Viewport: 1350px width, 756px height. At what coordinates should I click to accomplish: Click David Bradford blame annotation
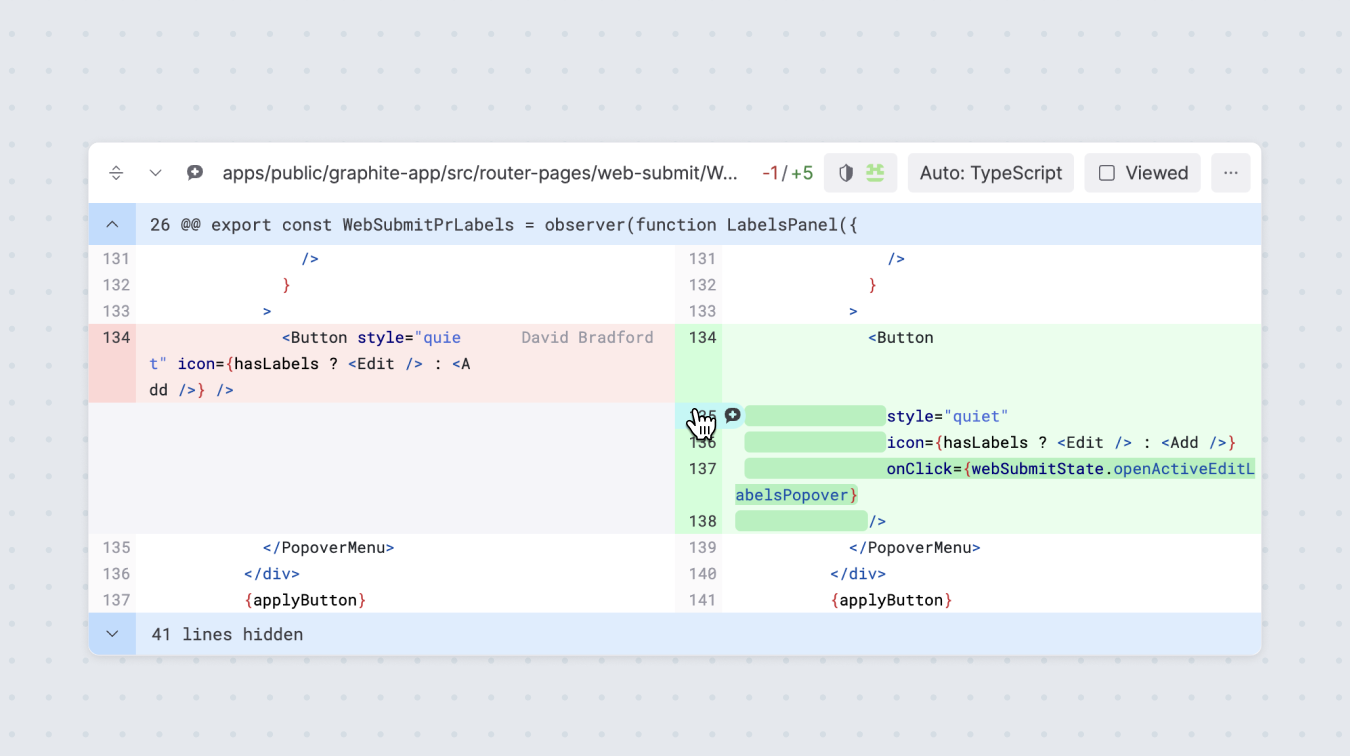pos(587,338)
